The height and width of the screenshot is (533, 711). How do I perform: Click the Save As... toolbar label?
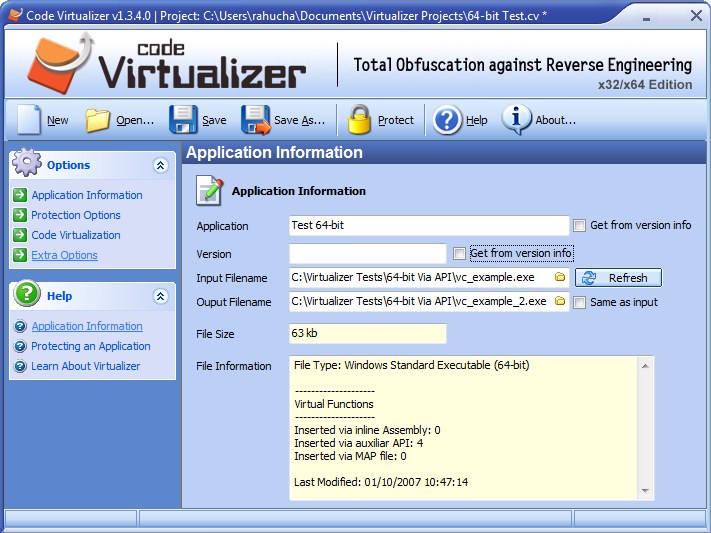tap(299, 120)
